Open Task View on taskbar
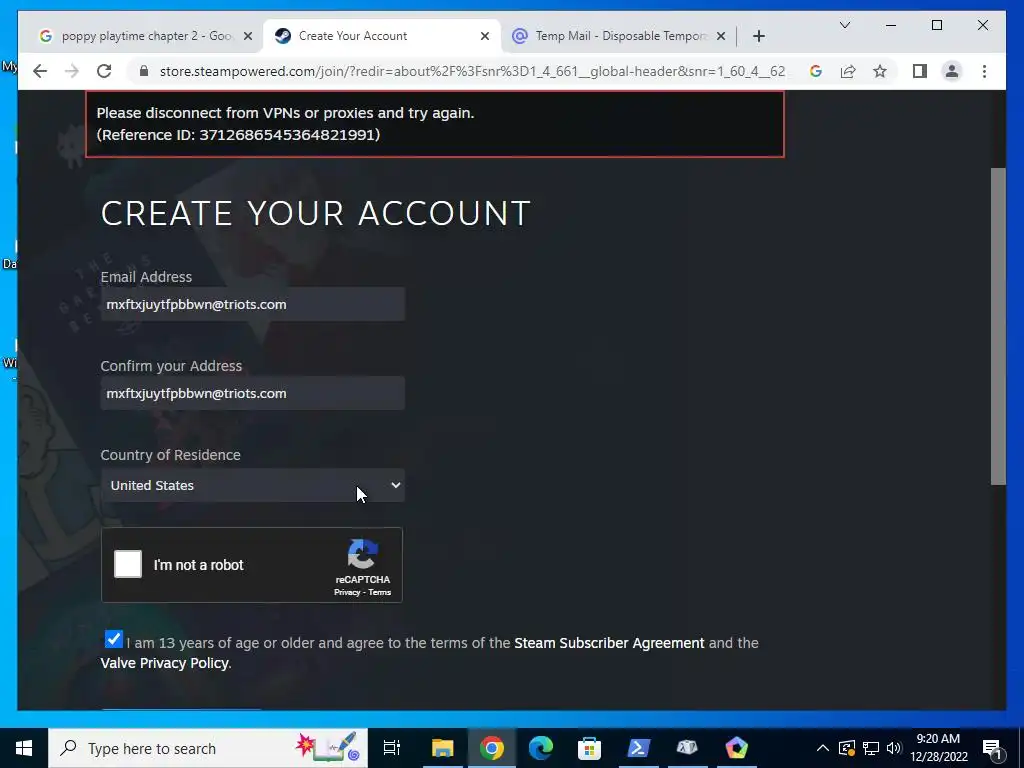This screenshot has height=768, width=1024. click(x=392, y=748)
